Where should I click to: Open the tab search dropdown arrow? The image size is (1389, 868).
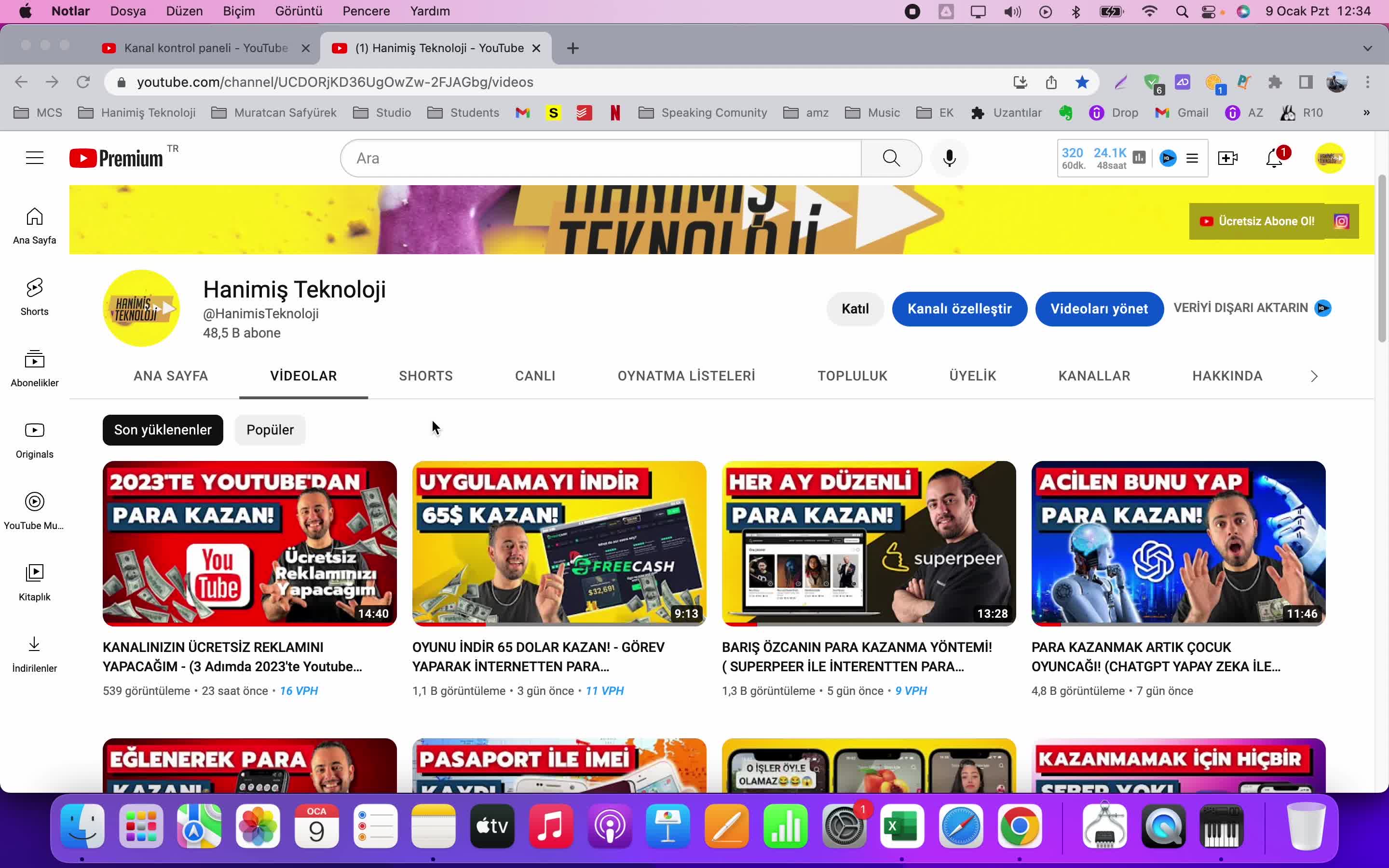tap(1368, 48)
